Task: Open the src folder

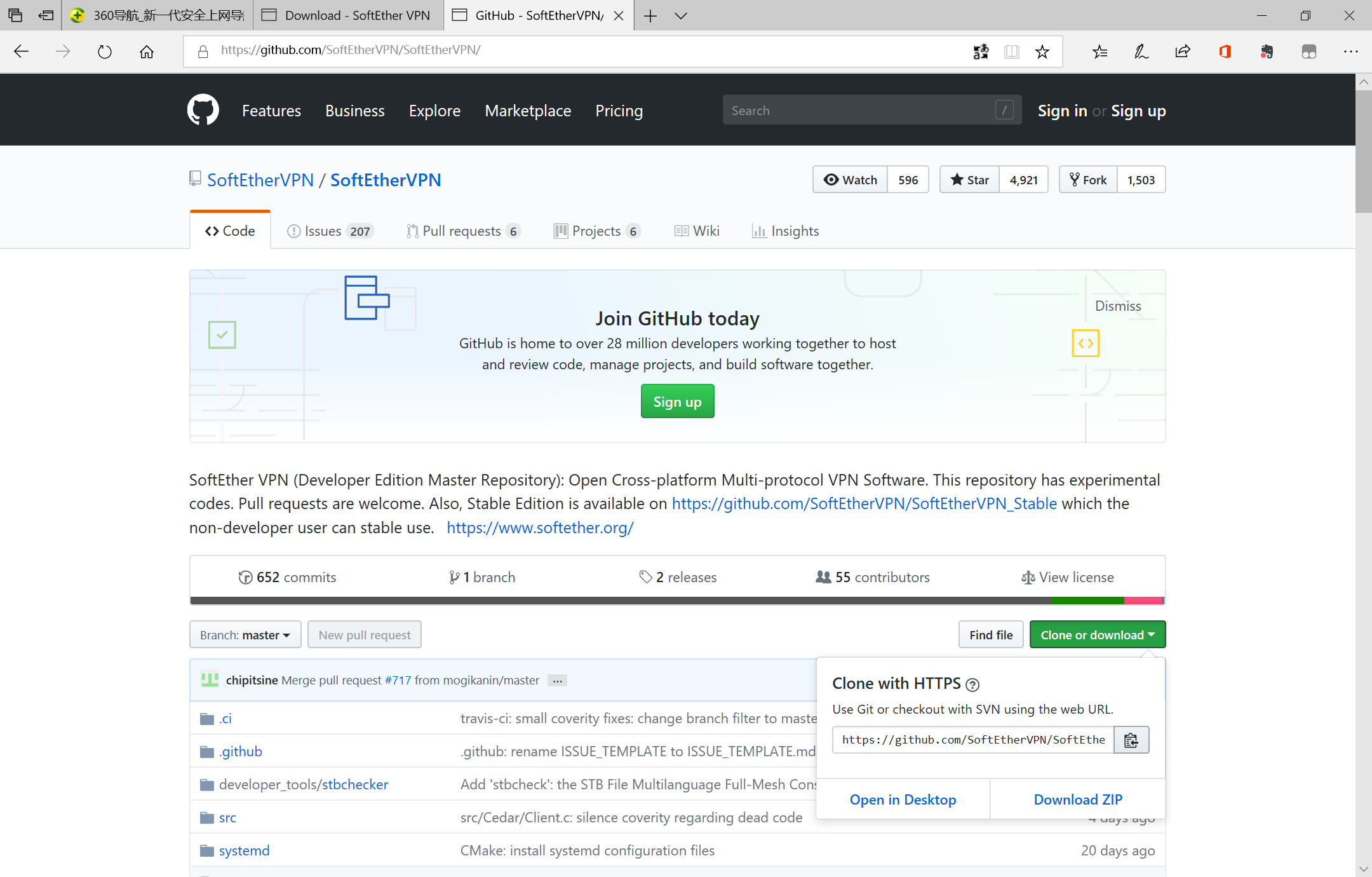Action: (227, 817)
